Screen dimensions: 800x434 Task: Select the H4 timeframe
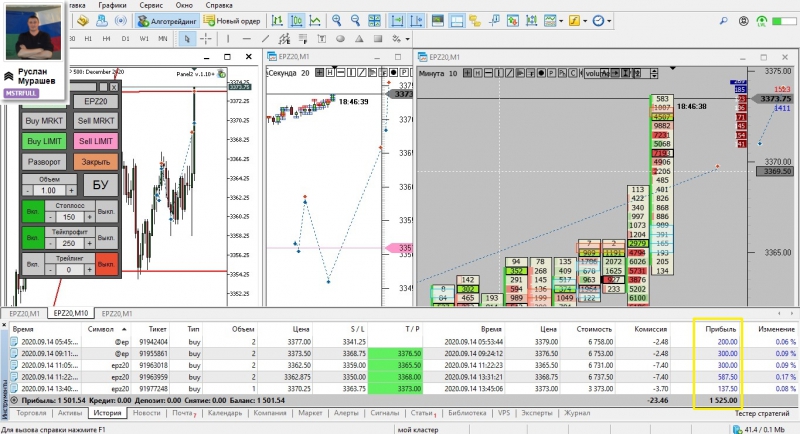[x=106, y=39]
